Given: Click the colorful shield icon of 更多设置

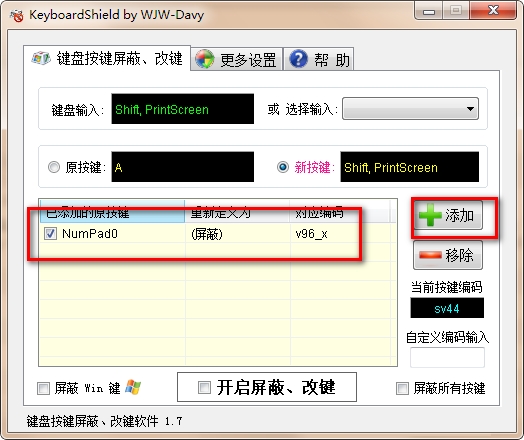Looking at the screenshot, I should coord(204,59).
